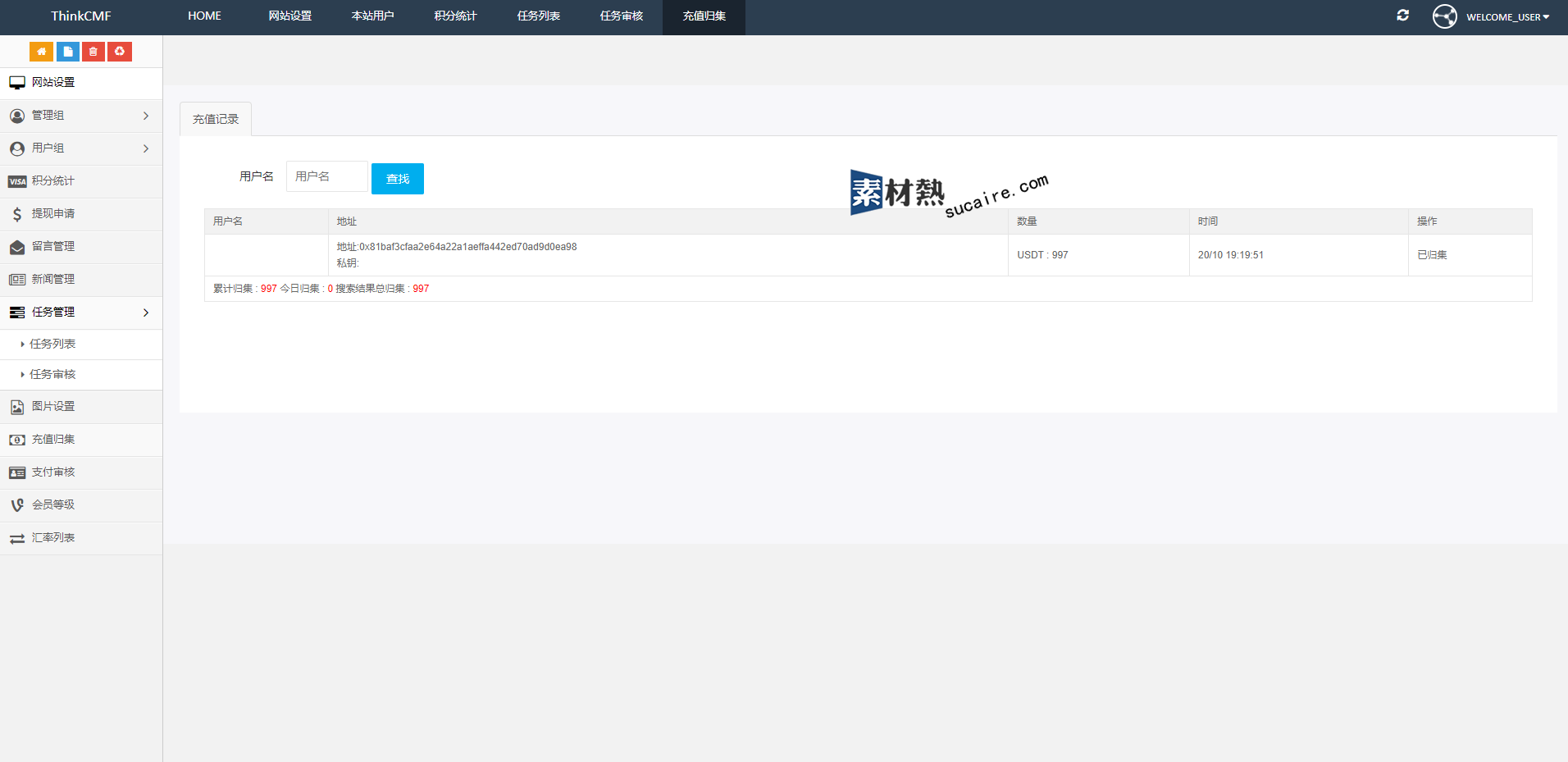Open the 任务列表 sidebar submenu link
This screenshot has width=1568, height=762.
pyautogui.click(x=52, y=344)
